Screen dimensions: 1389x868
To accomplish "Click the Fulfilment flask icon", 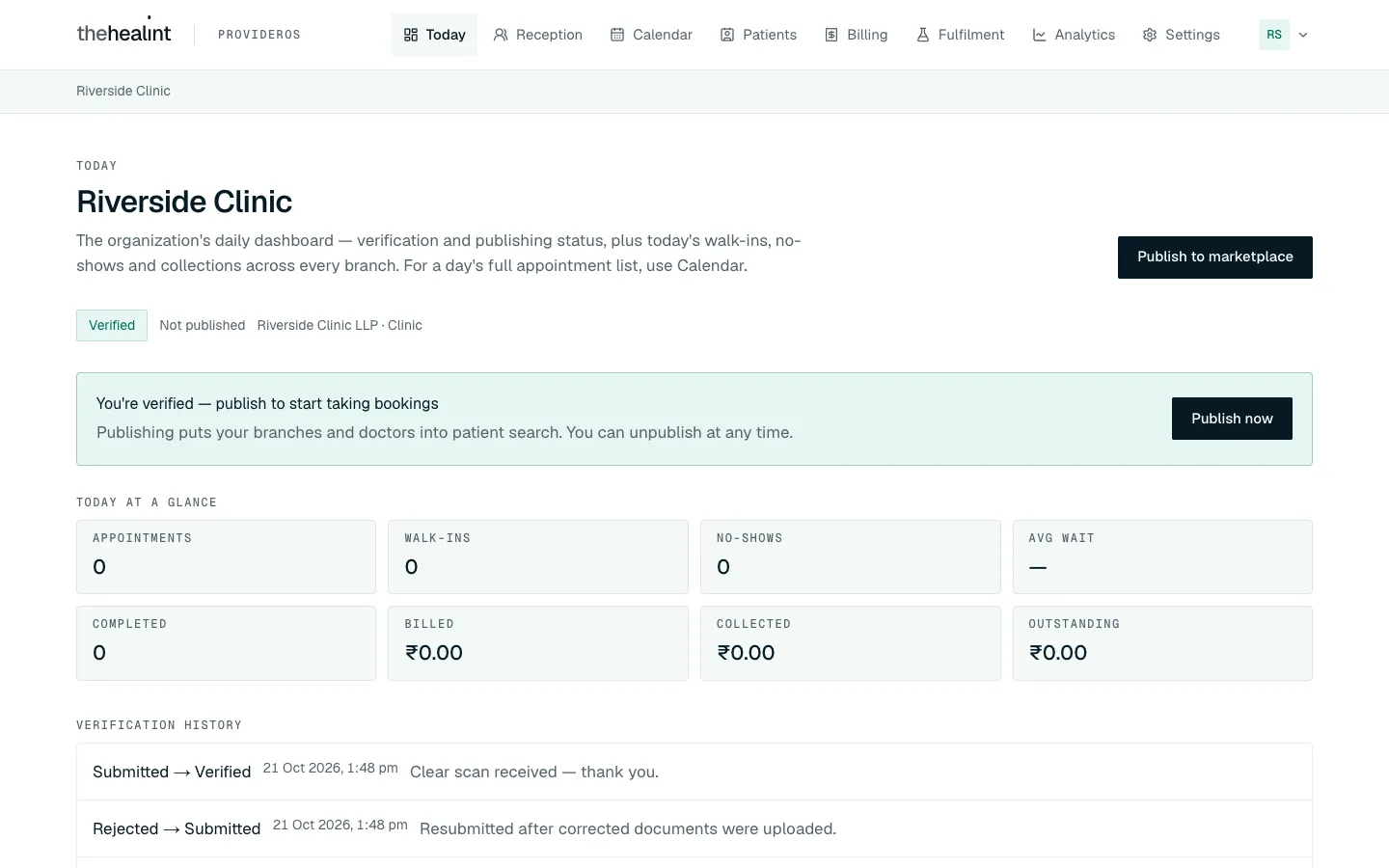I will click(x=923, y=35).
